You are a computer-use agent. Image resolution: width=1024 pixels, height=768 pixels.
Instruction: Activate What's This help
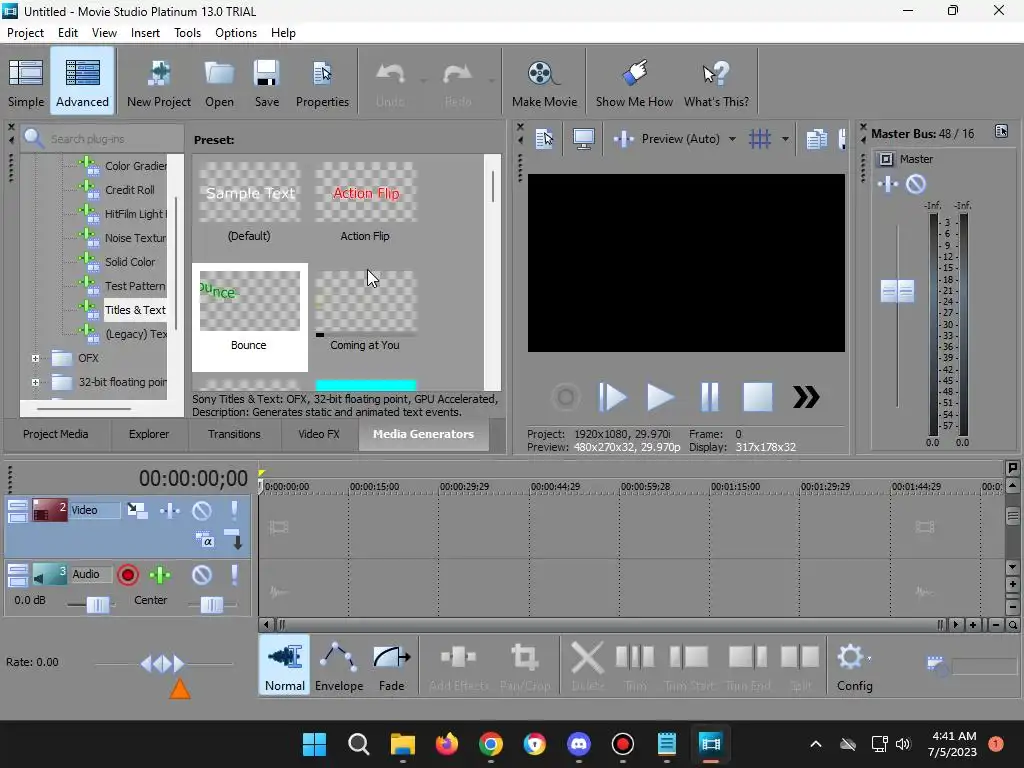(x=716, y=82)
